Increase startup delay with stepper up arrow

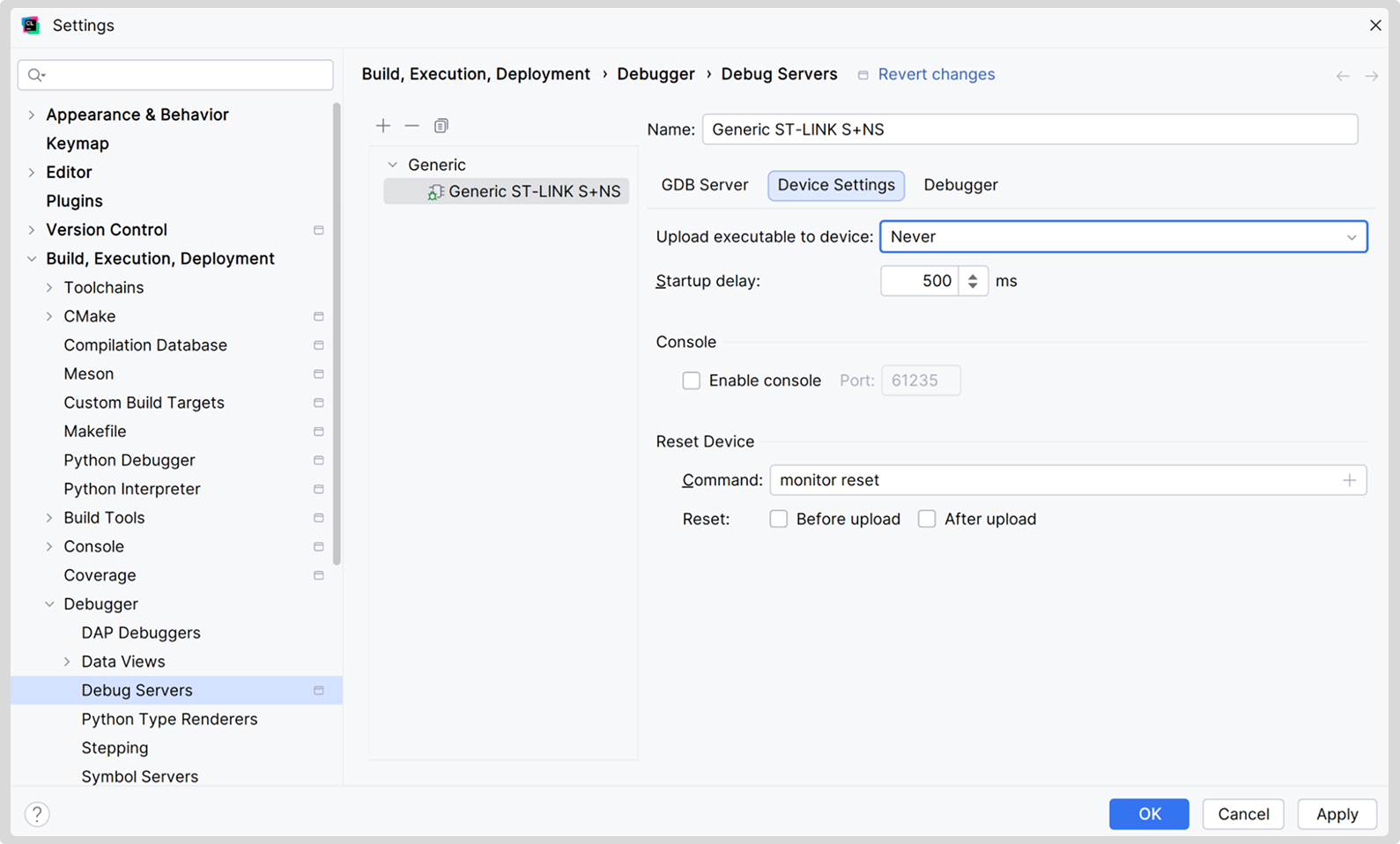[x=973, y=276]
